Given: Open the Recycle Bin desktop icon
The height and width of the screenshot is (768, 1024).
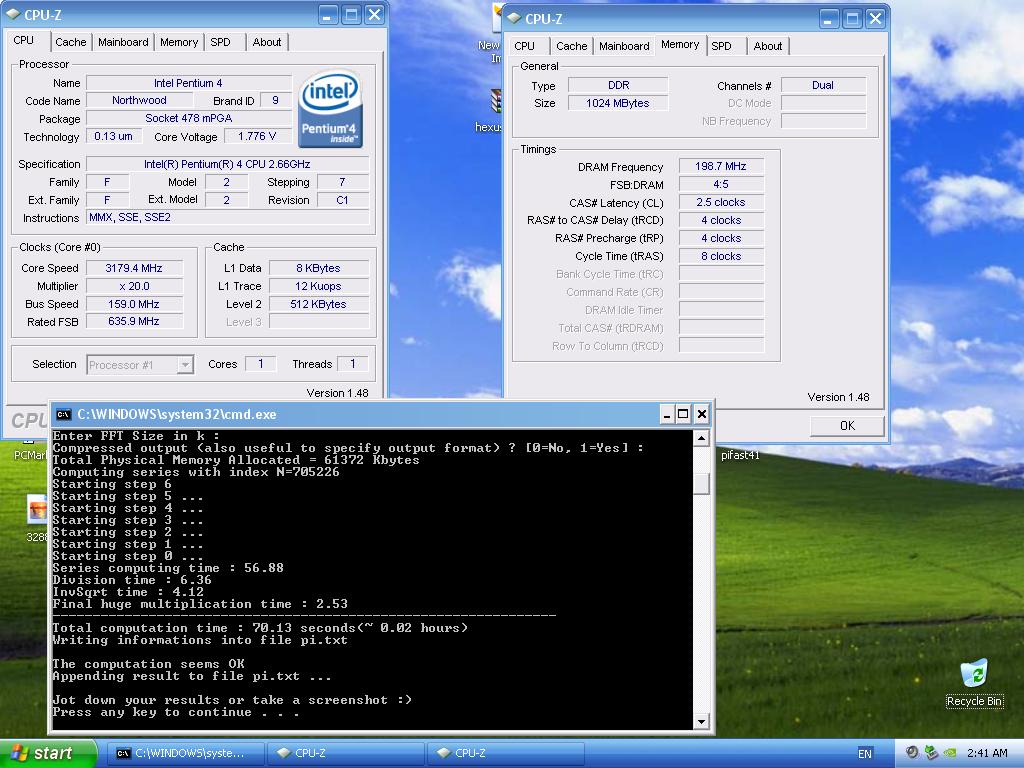Looking at the screenshot, I should (974, 683).
